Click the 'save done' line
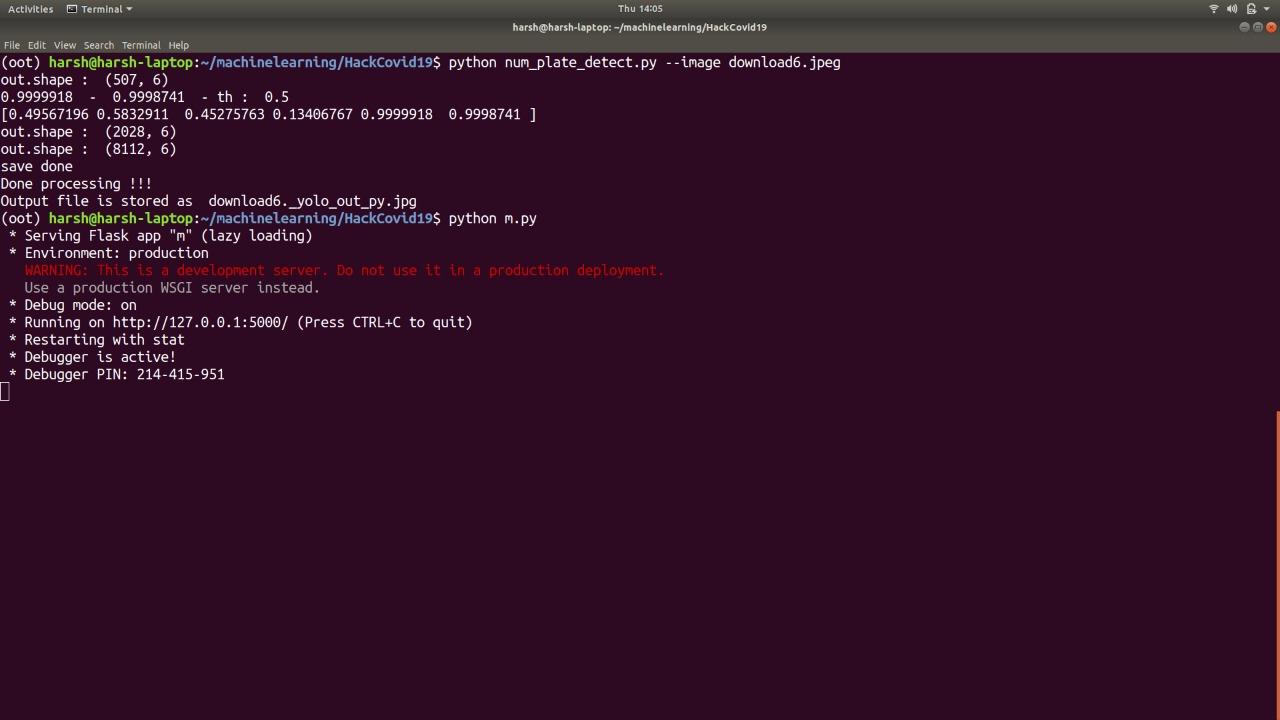Screen dimensions: 1280x720 coord(36,166)
